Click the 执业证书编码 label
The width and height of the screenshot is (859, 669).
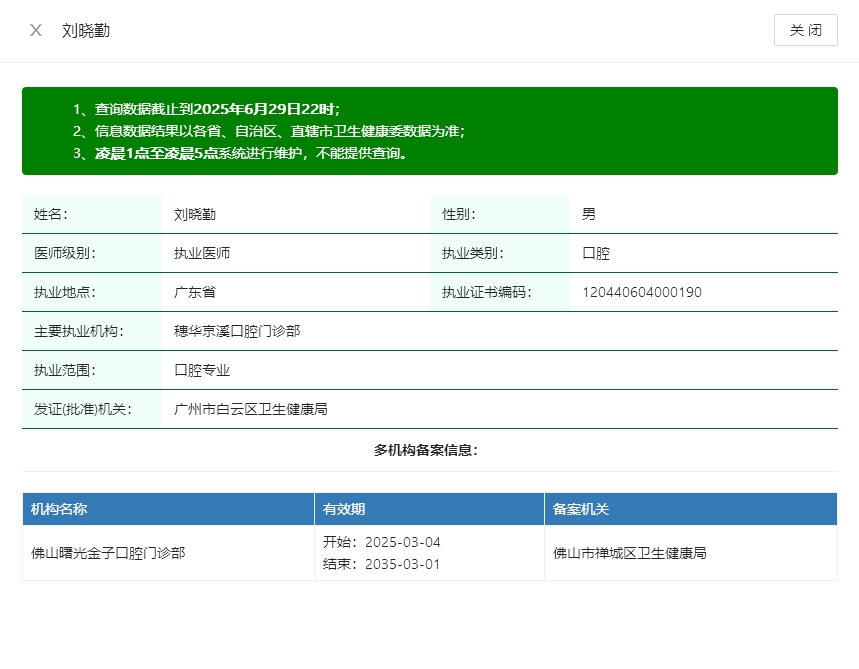point(486,292)
